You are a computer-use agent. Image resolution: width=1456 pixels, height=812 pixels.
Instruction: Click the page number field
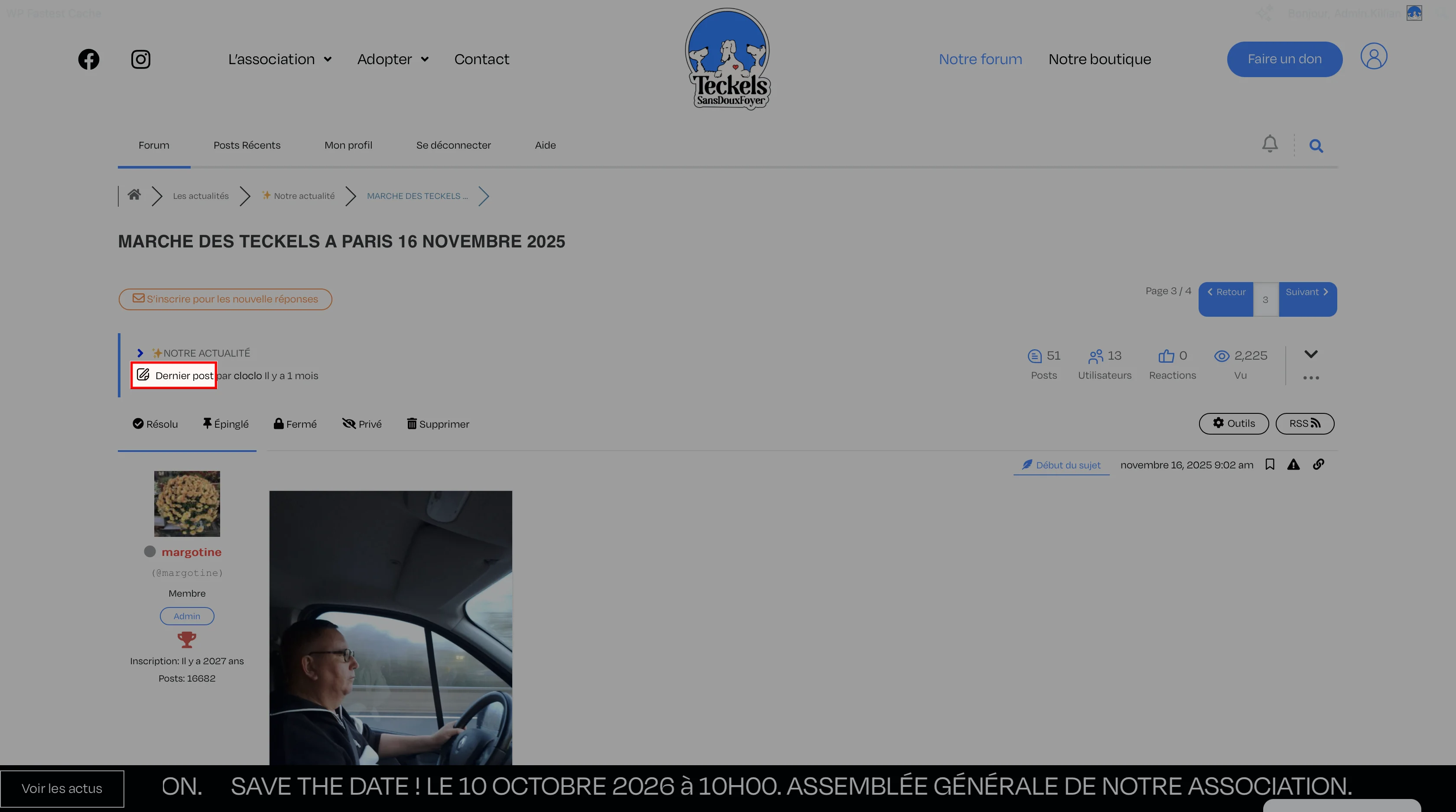1265,299
